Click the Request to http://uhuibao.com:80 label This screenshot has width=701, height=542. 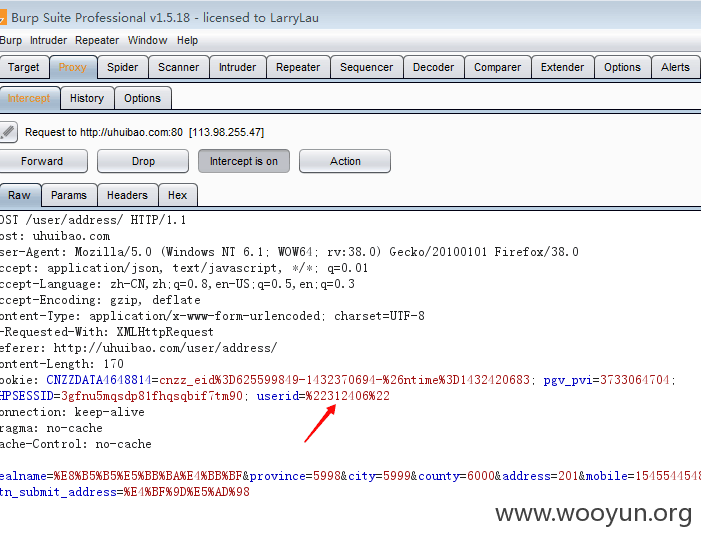tap(104, 132)
